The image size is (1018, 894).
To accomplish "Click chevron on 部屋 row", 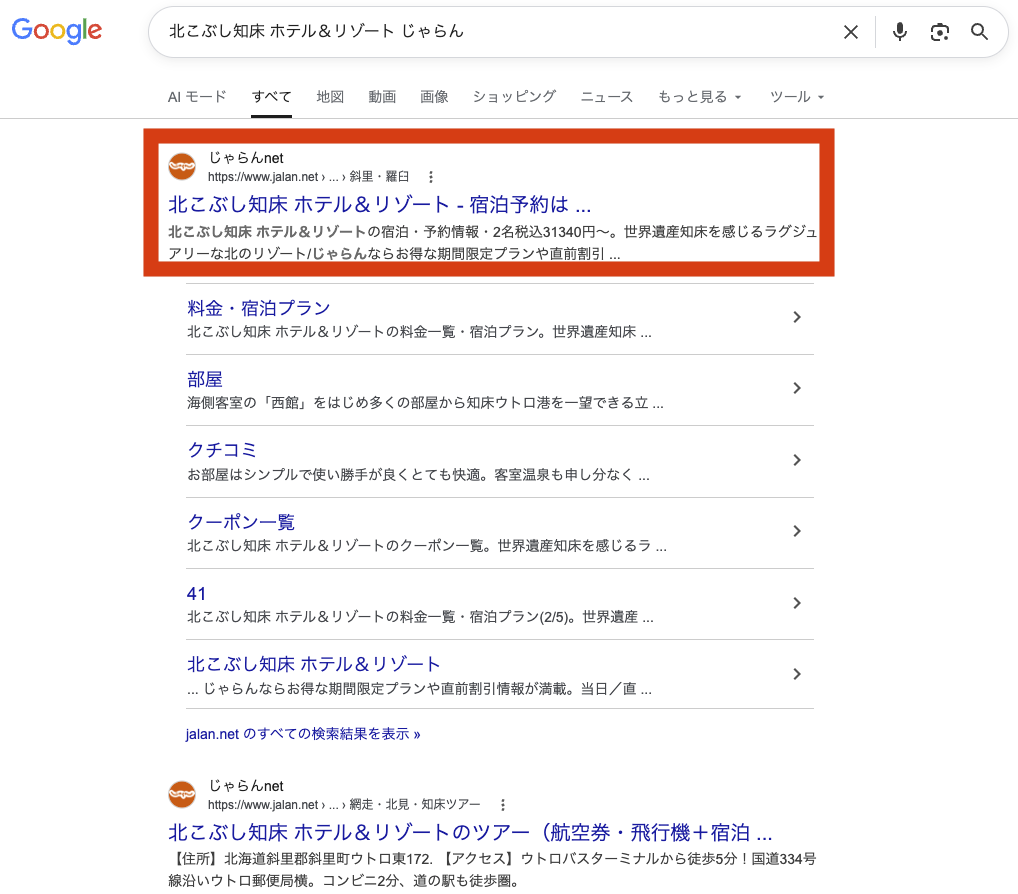I will pyautogui.click(x=797, y=388).
